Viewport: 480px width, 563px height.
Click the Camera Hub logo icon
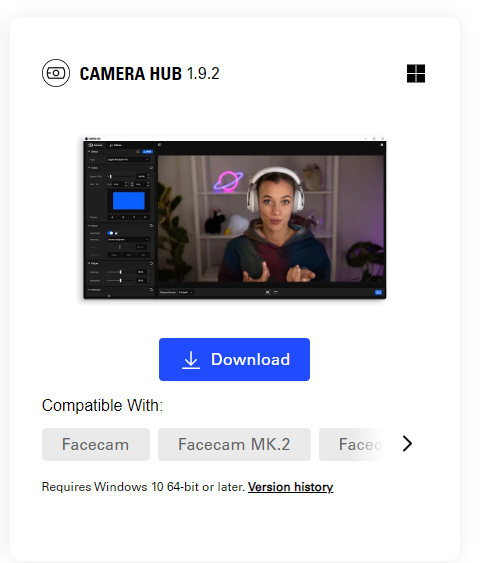pos(56,73)
